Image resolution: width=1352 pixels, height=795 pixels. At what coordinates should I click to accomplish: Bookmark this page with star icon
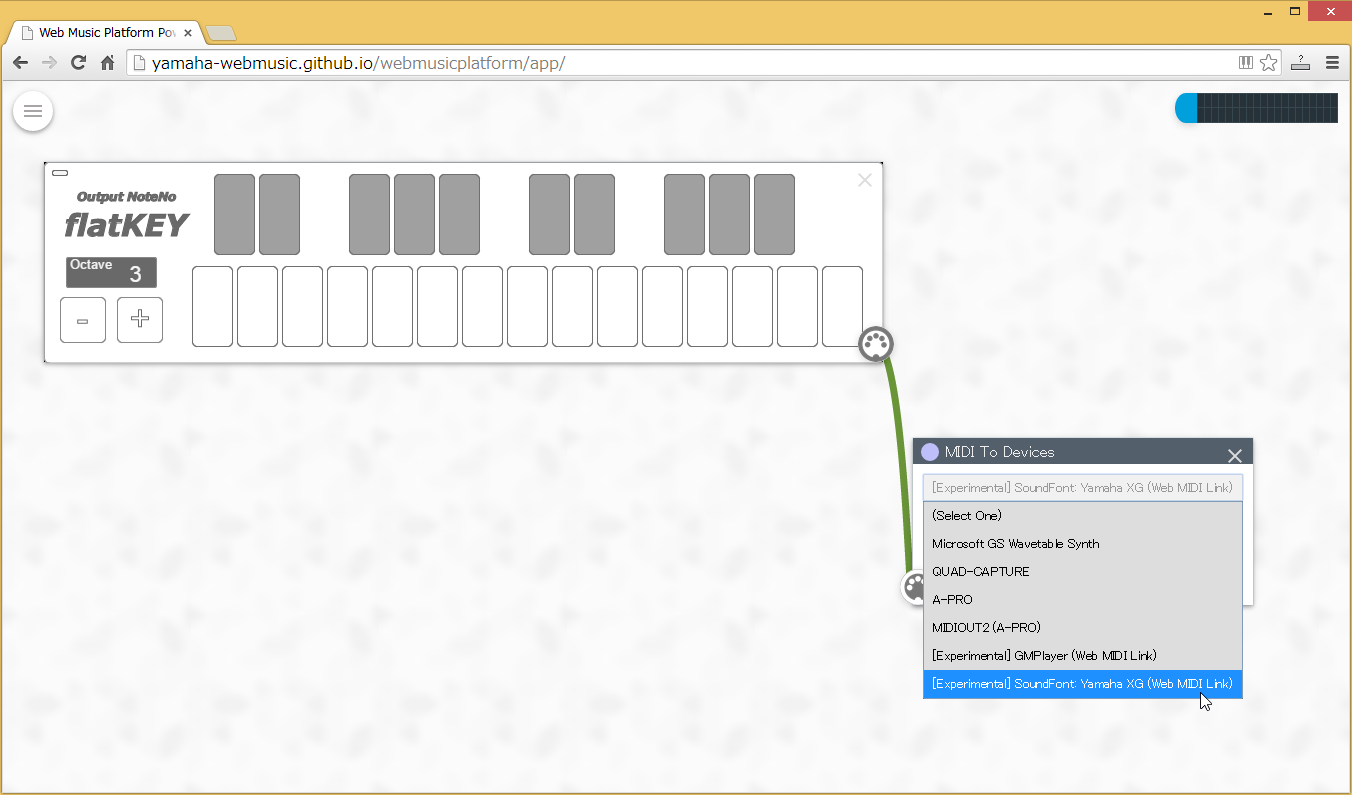tap(1269, 63)
